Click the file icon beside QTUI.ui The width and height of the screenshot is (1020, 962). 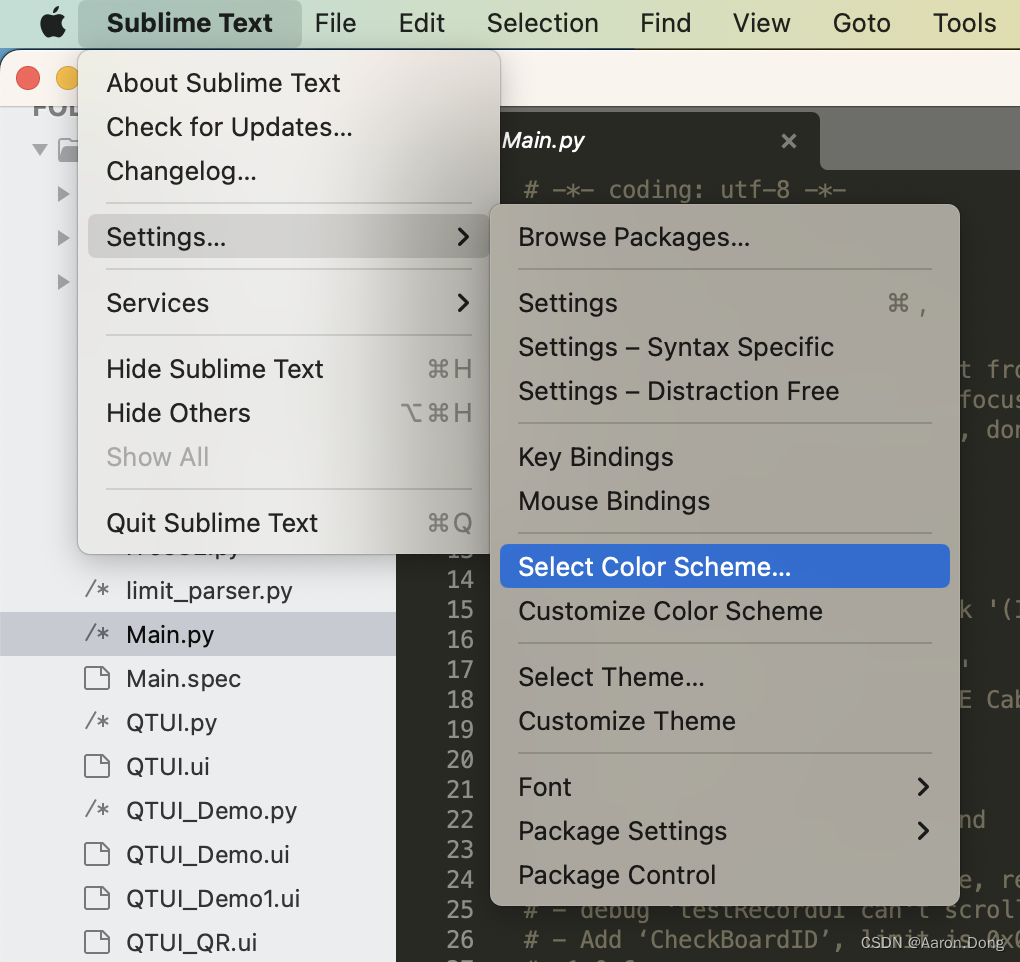coord(97,766)
